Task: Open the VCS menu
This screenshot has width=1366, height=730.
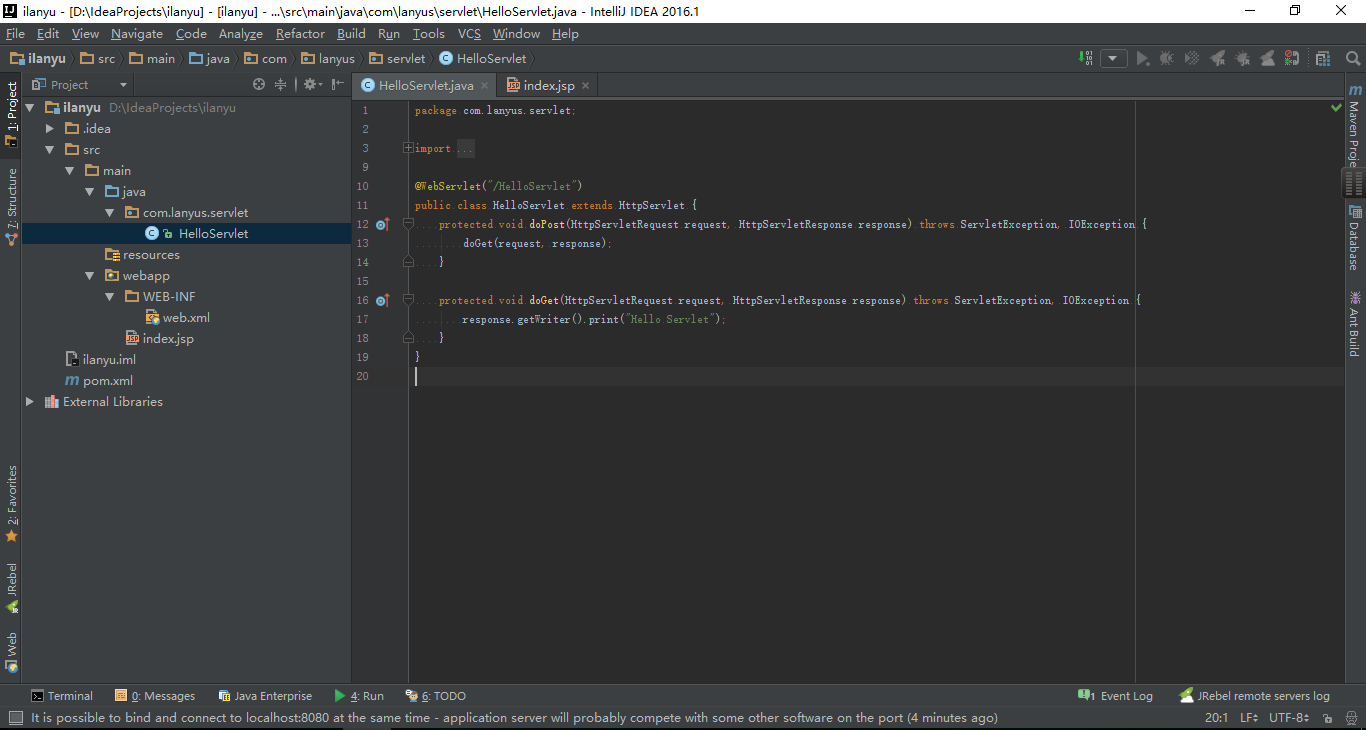Action: pyautogui.click(x=470, y=34)
